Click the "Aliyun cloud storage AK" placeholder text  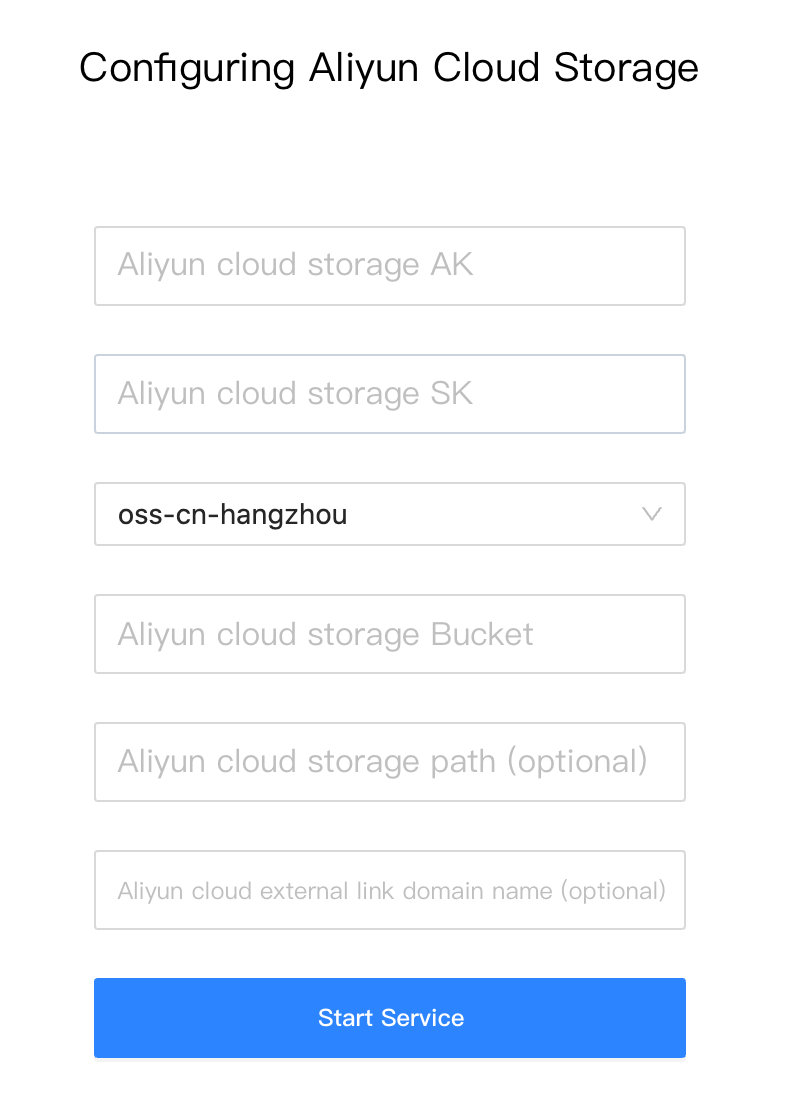tap(295, 265)
